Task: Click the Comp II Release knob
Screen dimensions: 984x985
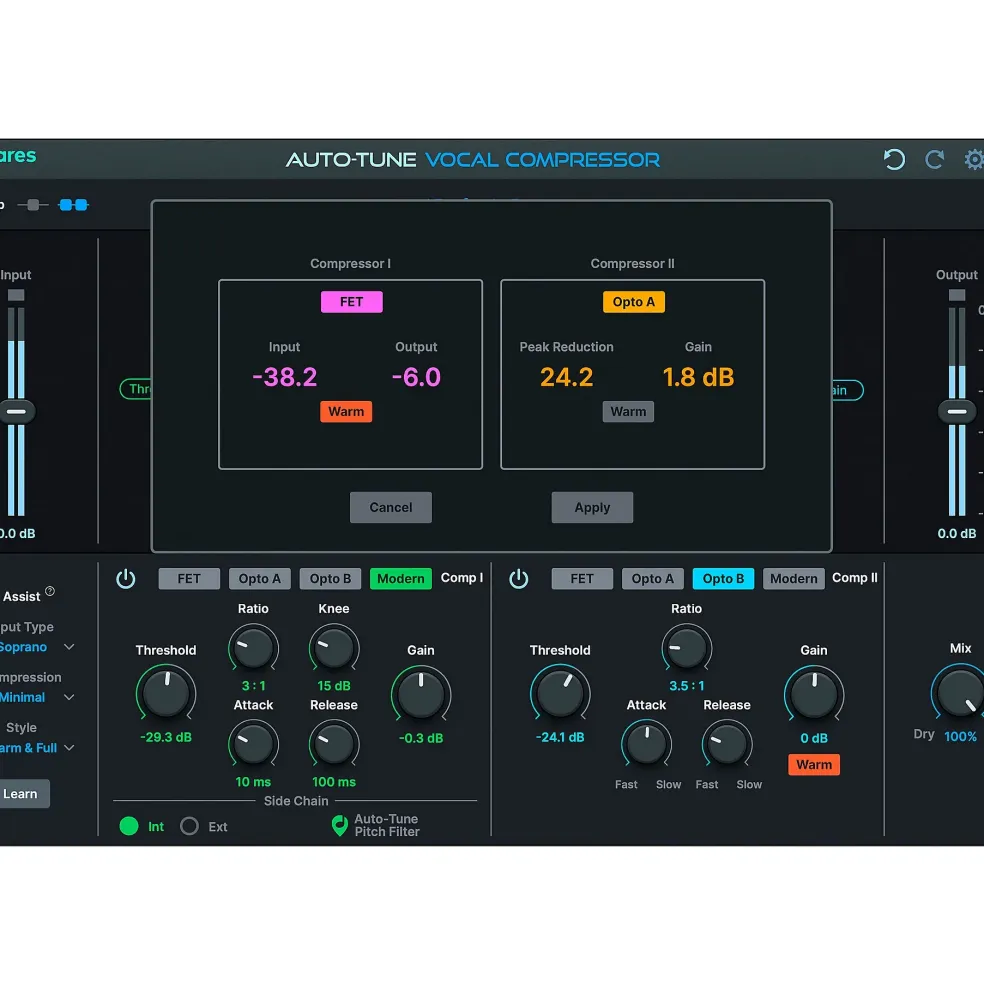Action: pos(726,744)
